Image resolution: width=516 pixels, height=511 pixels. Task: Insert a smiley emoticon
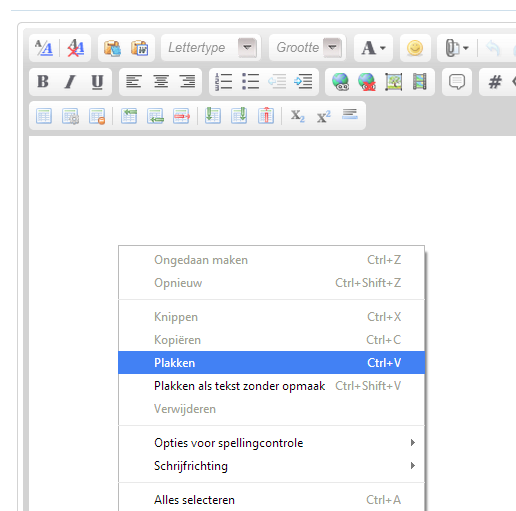click(x=415, y=48)
